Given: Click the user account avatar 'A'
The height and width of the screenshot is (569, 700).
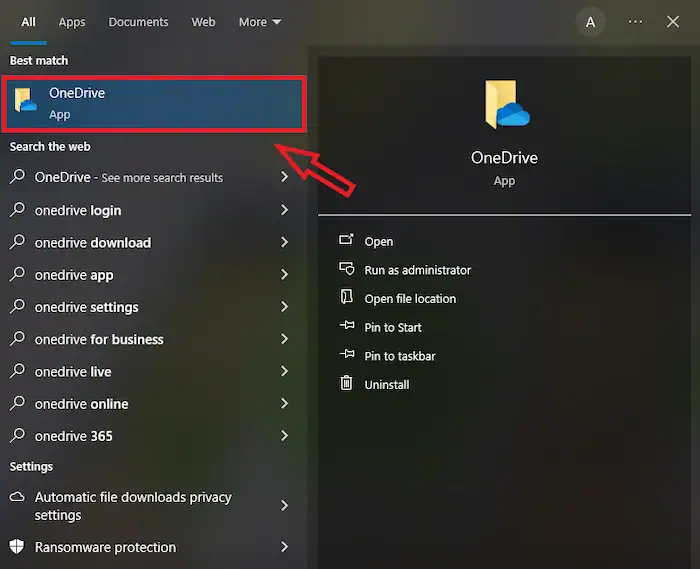Looking at the screenshot, I should pos(591,22).
